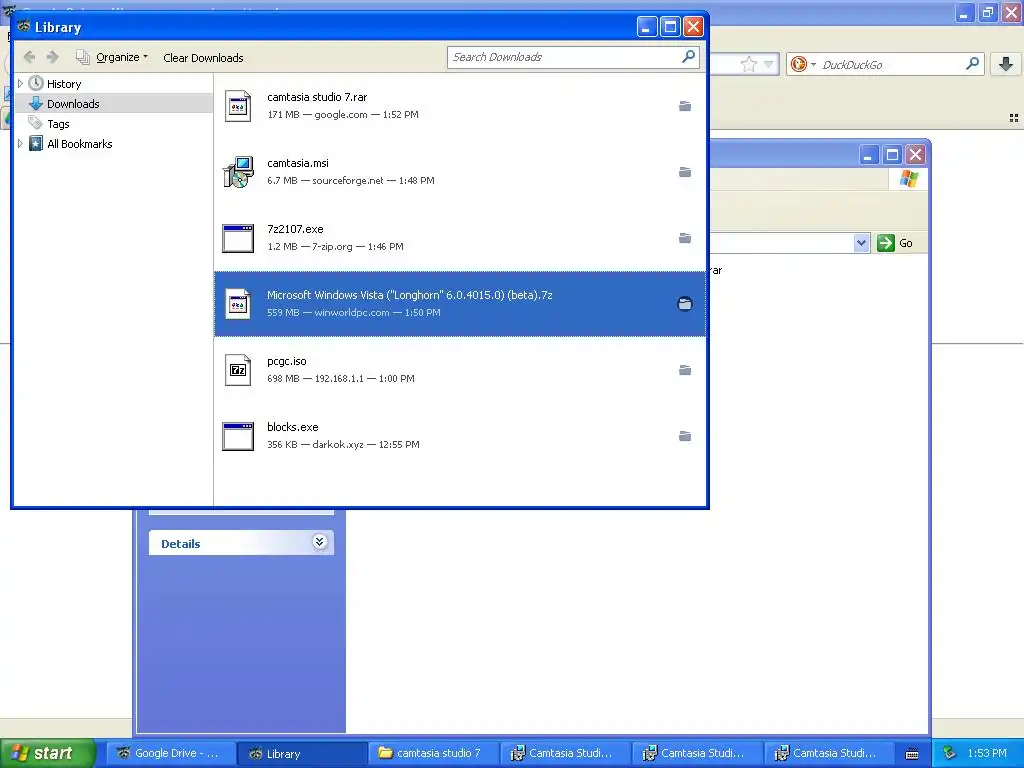Open containing folder for pcgc.iso
The image size is (1024, 768).
point(684,370)
